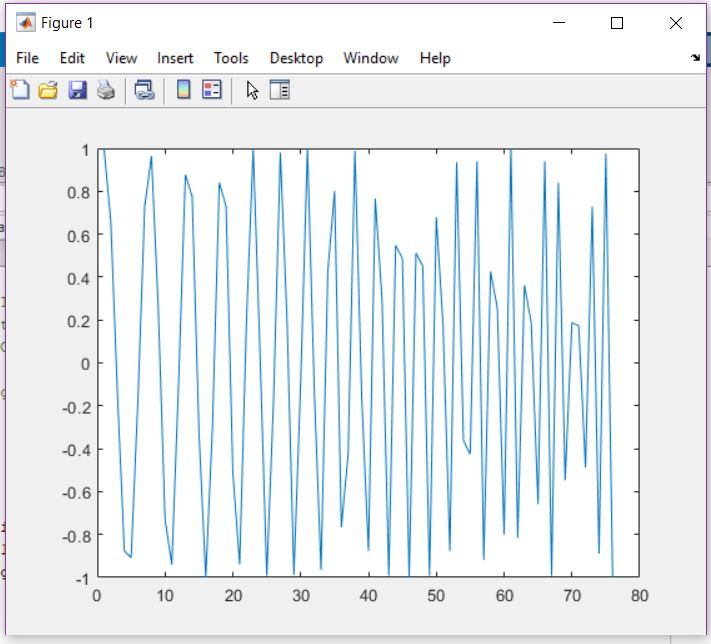This screenshot has width=711, height=644.
Task: Click the Figure 1 title text
Action: (67, 23)
